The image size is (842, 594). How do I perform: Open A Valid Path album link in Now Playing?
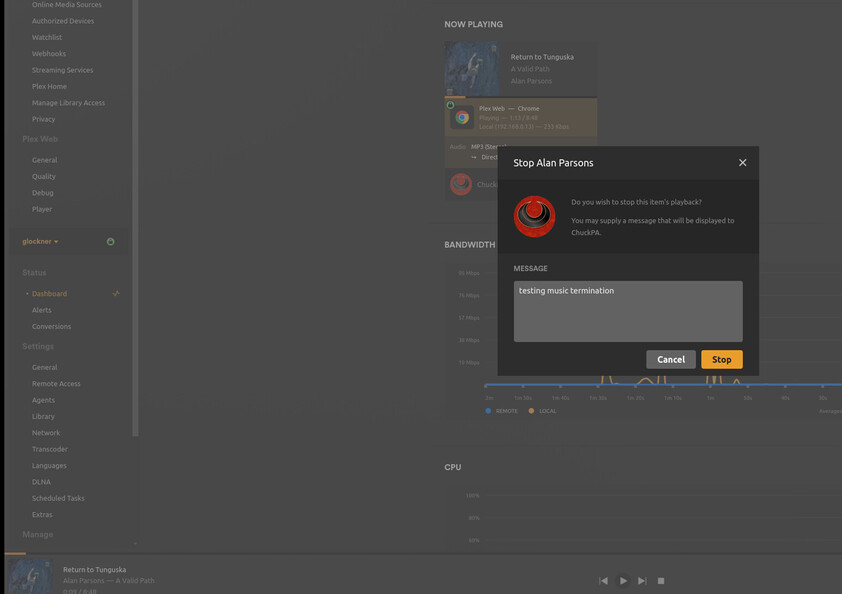pos(530,69)
